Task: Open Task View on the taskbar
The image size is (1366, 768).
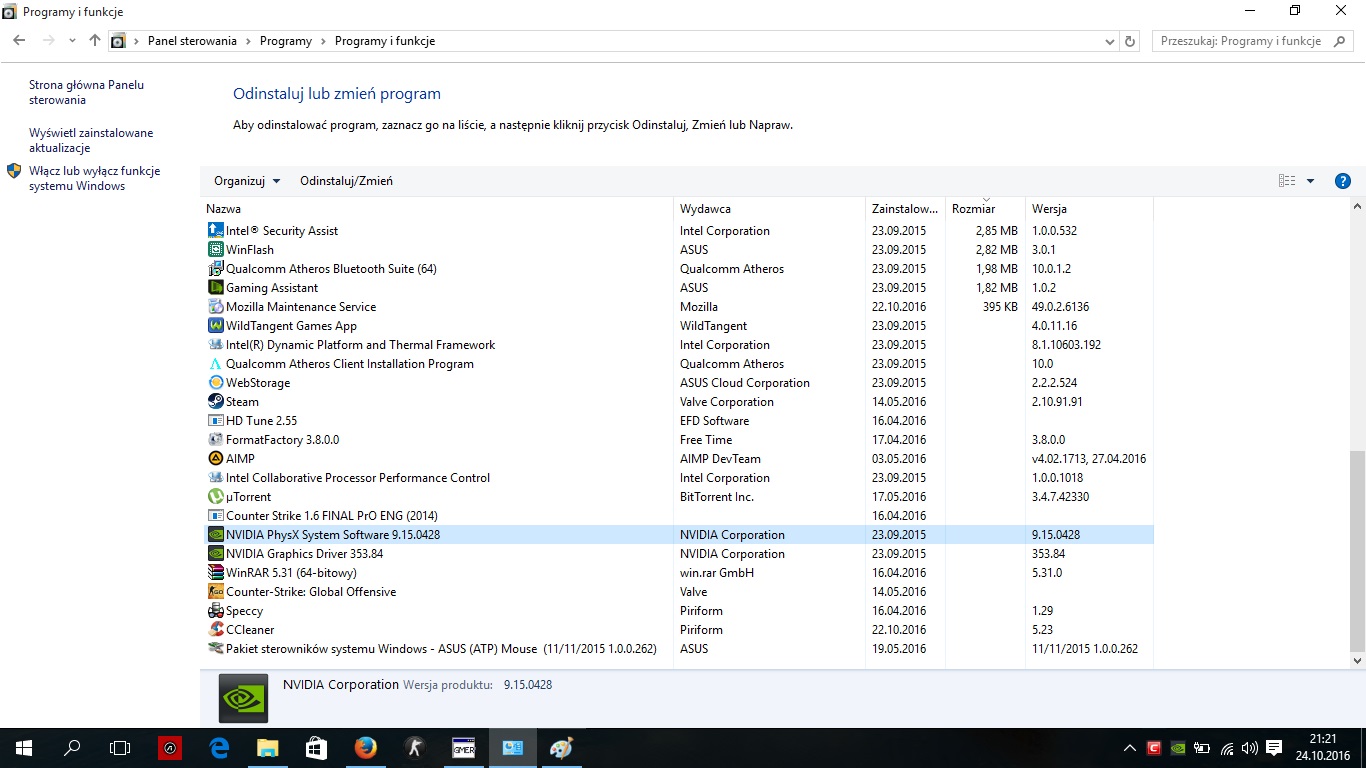Action: tap(120, 747)
